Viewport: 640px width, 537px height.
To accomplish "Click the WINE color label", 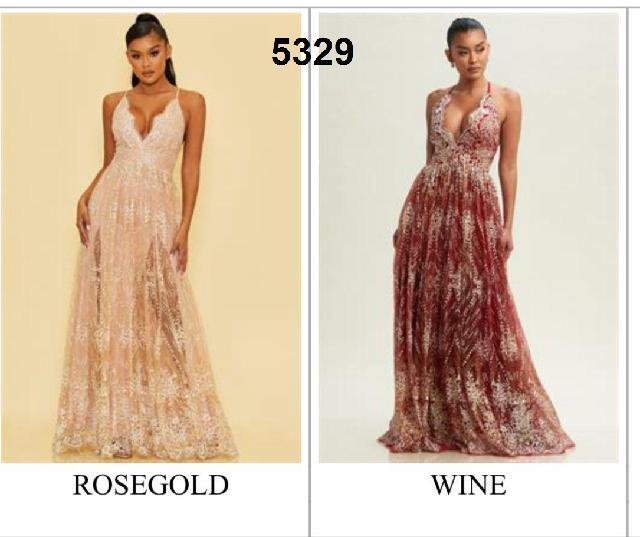I will tap(469, 485).
